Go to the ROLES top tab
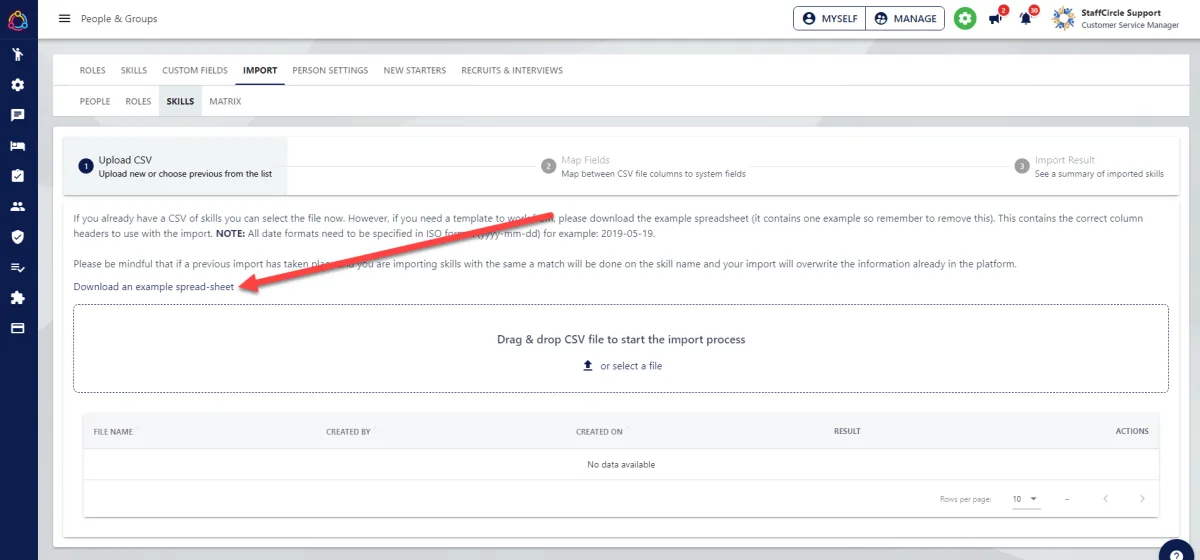Screen dimensions: 1200x560 (x=93, y=71)
